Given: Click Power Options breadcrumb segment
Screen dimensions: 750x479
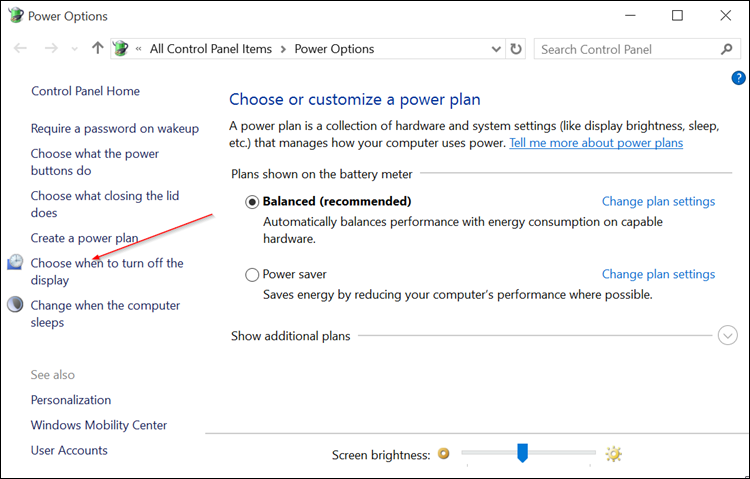Looking at the screenshot, I should [334, 49].
